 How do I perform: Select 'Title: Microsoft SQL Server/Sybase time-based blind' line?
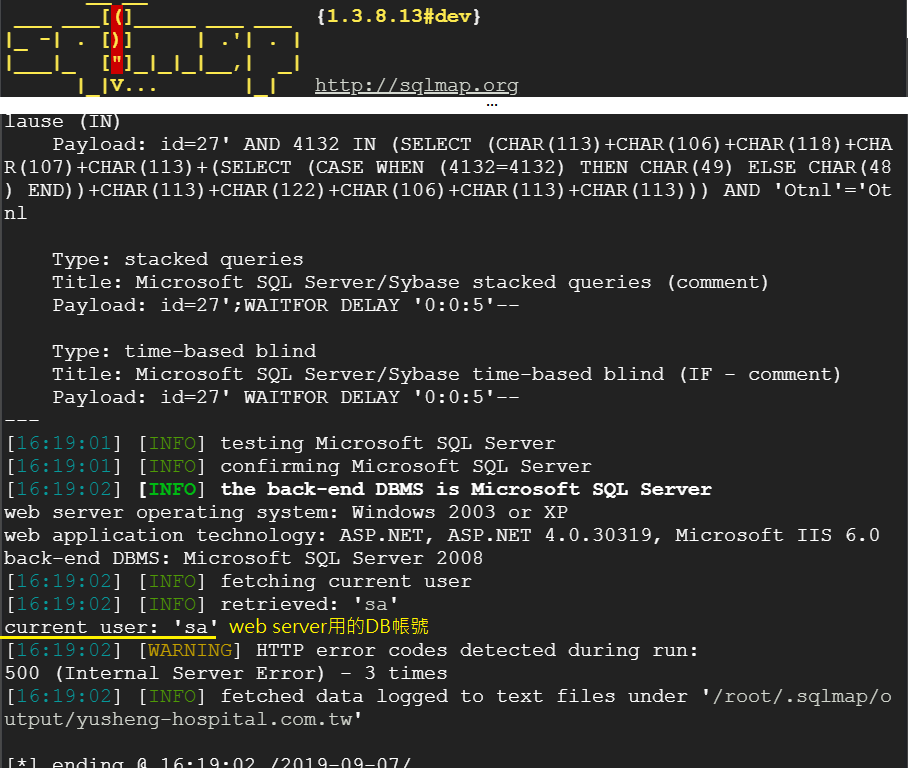[x=446, y=374]
